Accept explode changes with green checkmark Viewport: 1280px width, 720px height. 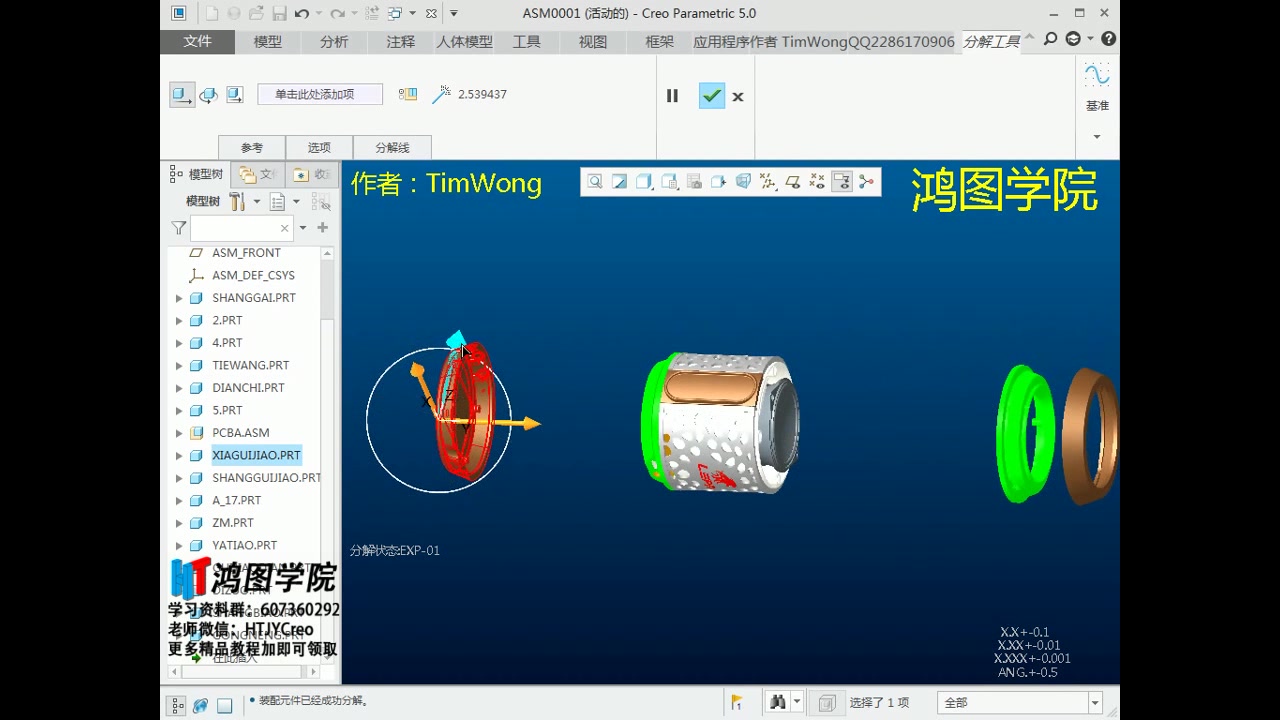tap(711, 96)
